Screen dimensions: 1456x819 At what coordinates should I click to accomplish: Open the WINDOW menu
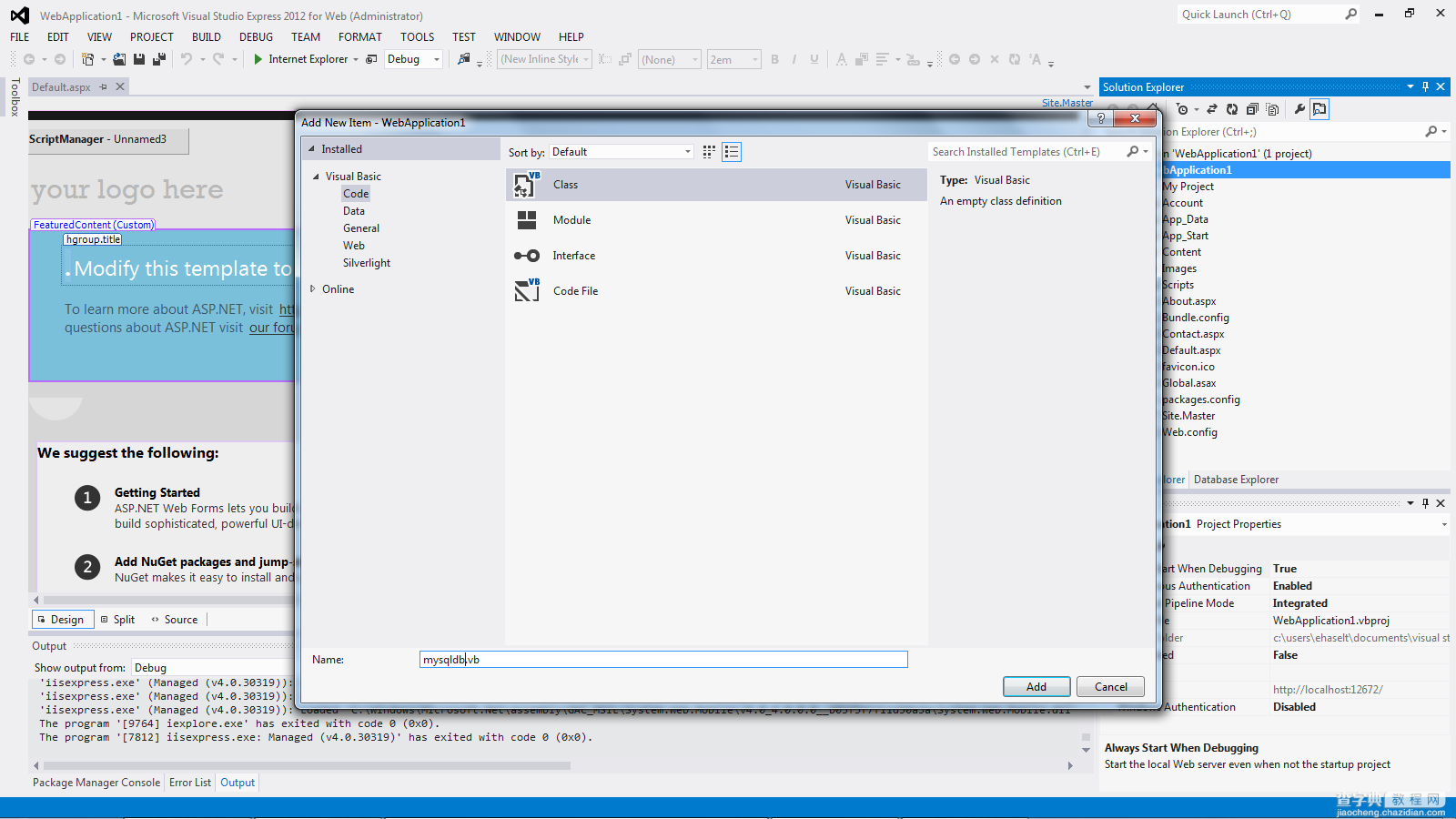click(x=518, y=37)
